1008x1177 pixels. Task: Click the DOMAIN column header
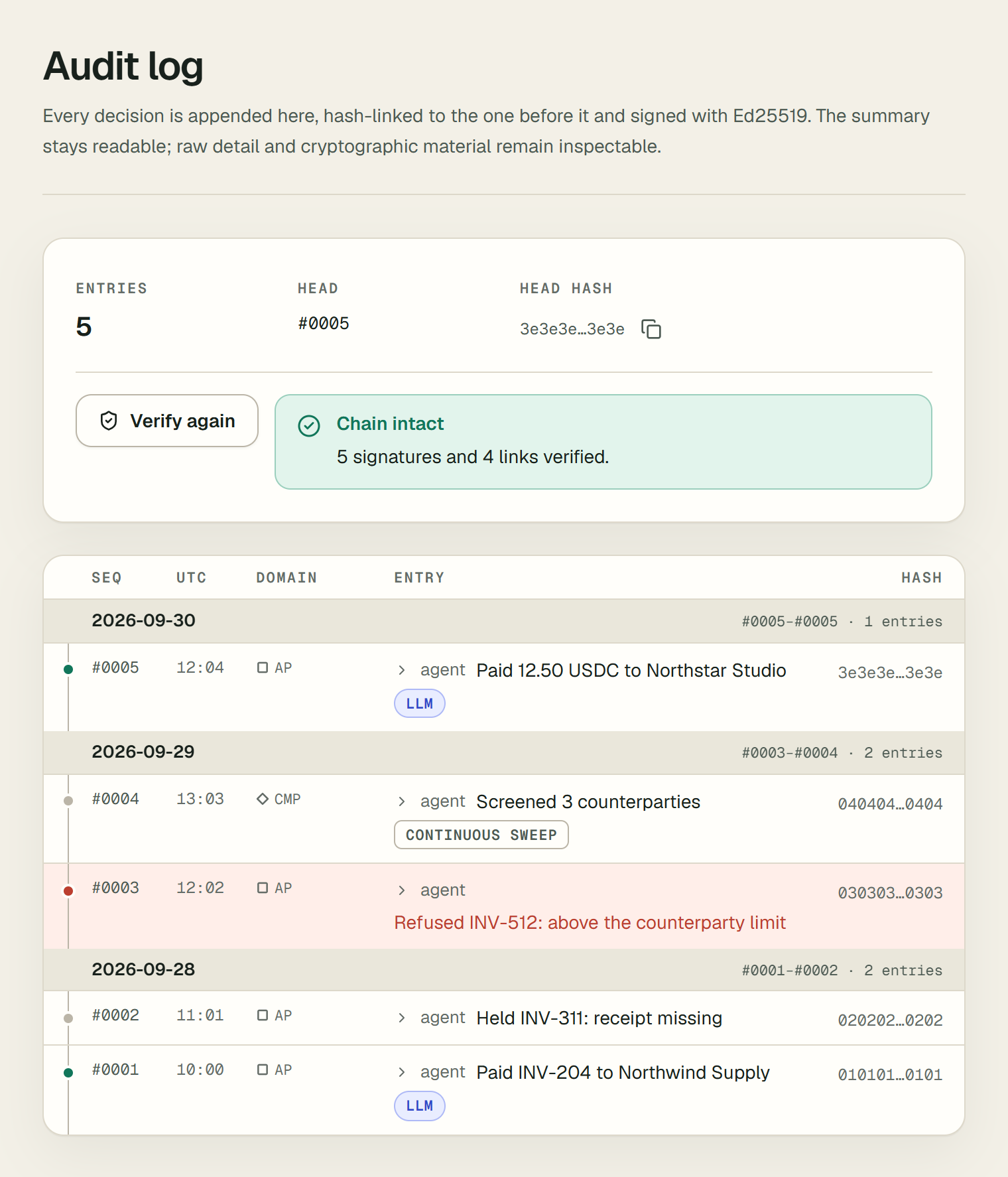pos(286,578)
